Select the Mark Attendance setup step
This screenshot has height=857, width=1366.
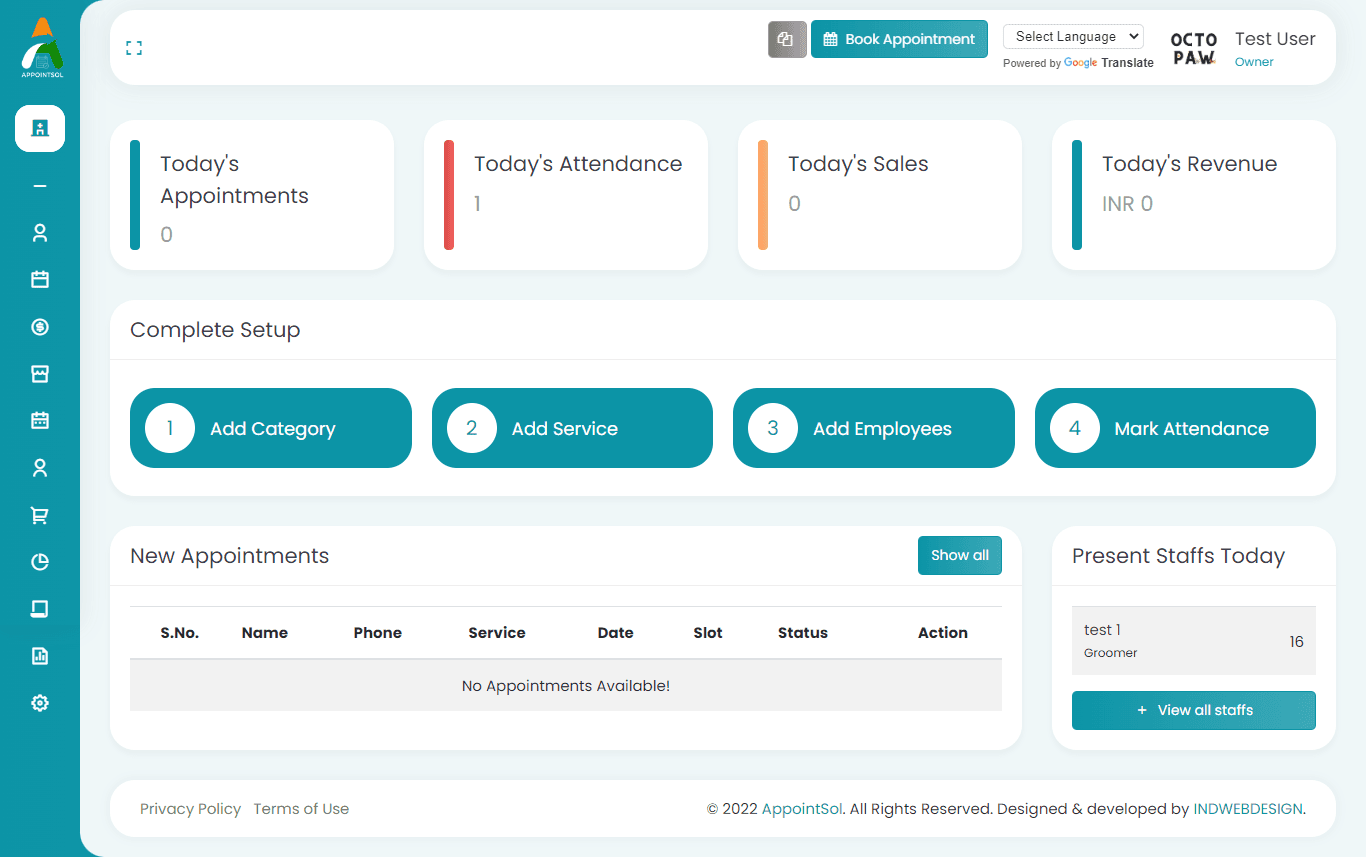click(x=1174, y=428)
